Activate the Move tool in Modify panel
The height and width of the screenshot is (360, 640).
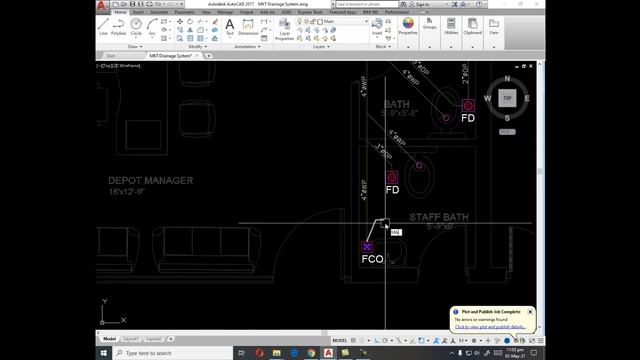coord(180,21)
